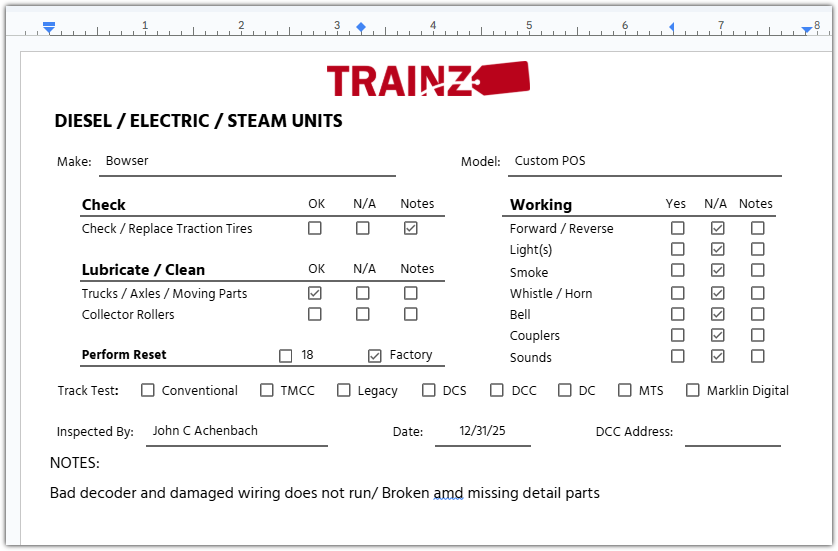
Task: Check the DCS track test box
Action: click(x=429, y=390)
